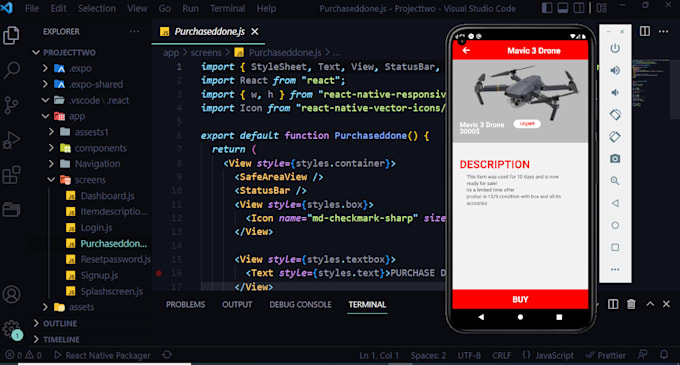Open Splashscreen.js in the explorer
The image size is (680, 365).
[111, 291]
